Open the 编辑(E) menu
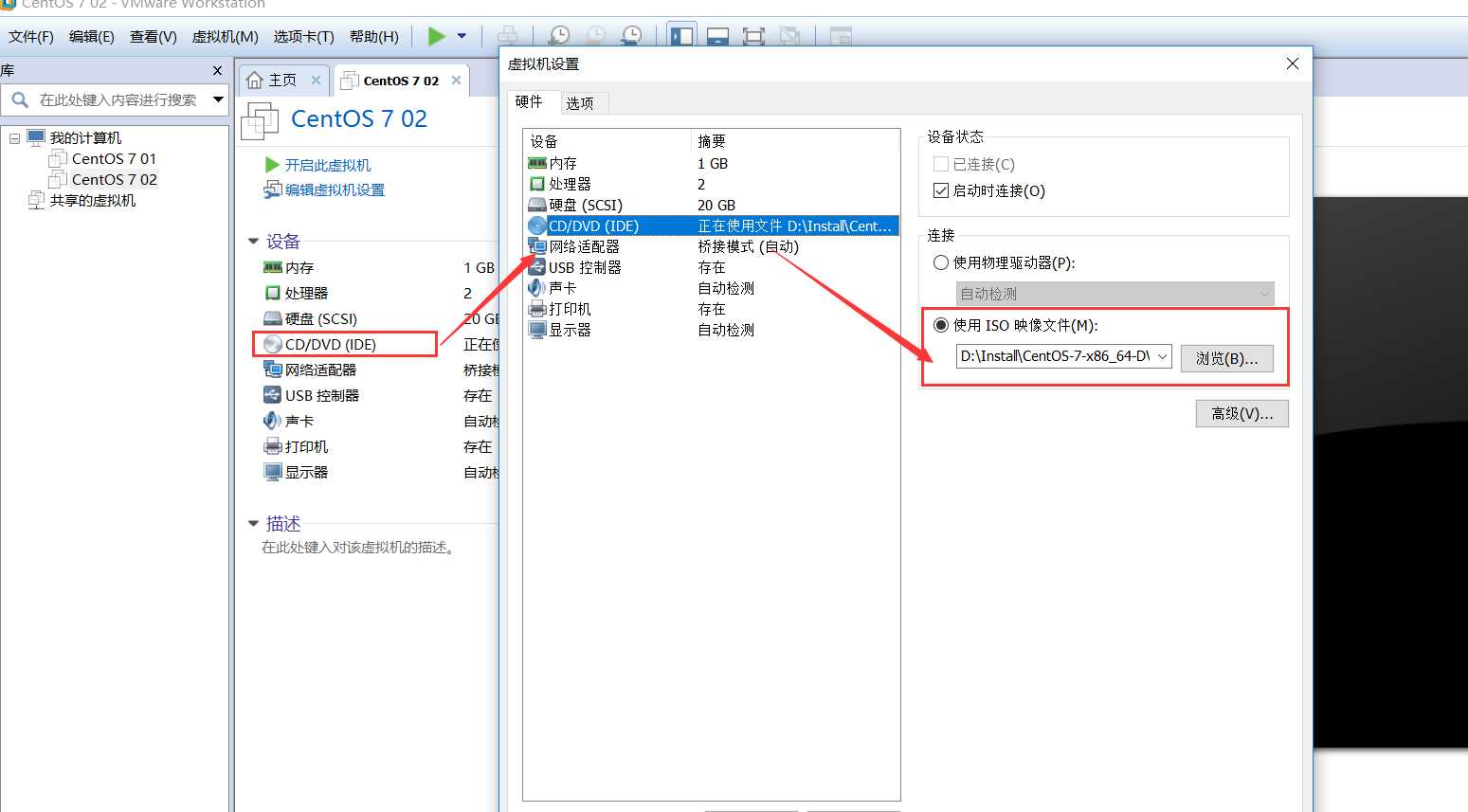The height and width of the screenshot is (812, 1468). [92, 37]
